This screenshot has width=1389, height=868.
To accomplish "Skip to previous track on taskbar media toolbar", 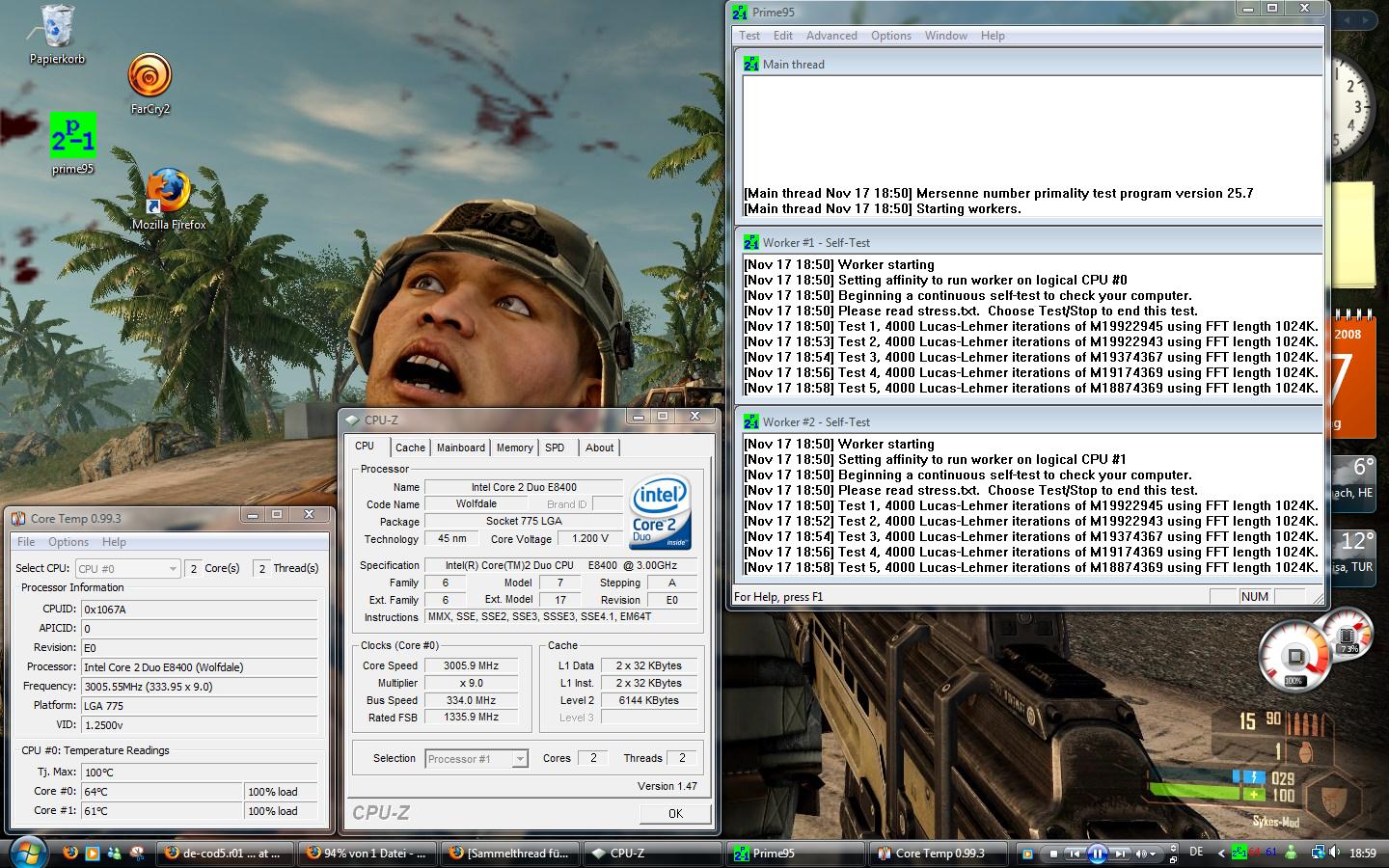I will pyautogui.click(x=1074, y=854).
